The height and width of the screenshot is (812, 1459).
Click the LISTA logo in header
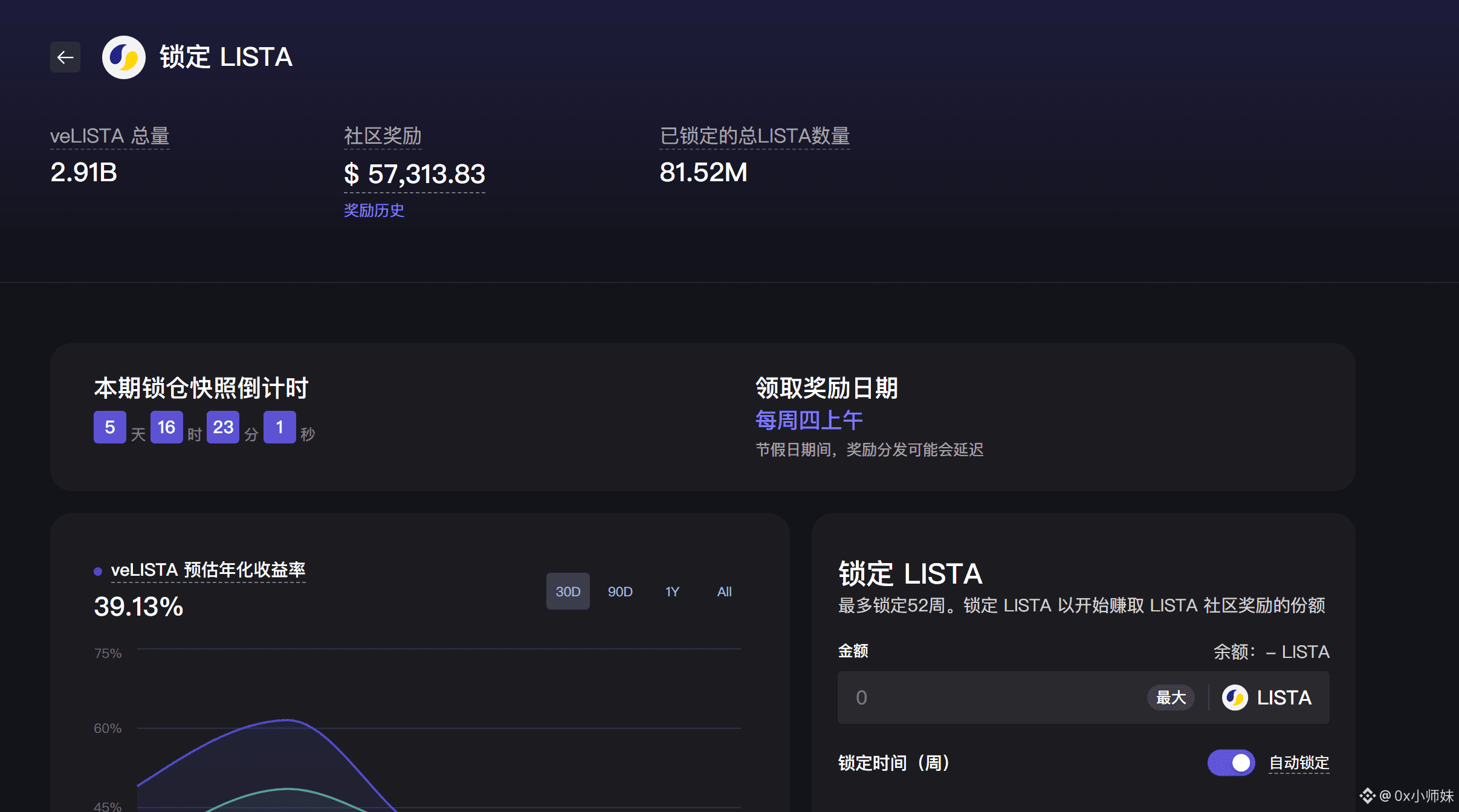pyautogui.click(x=124, y=57)
